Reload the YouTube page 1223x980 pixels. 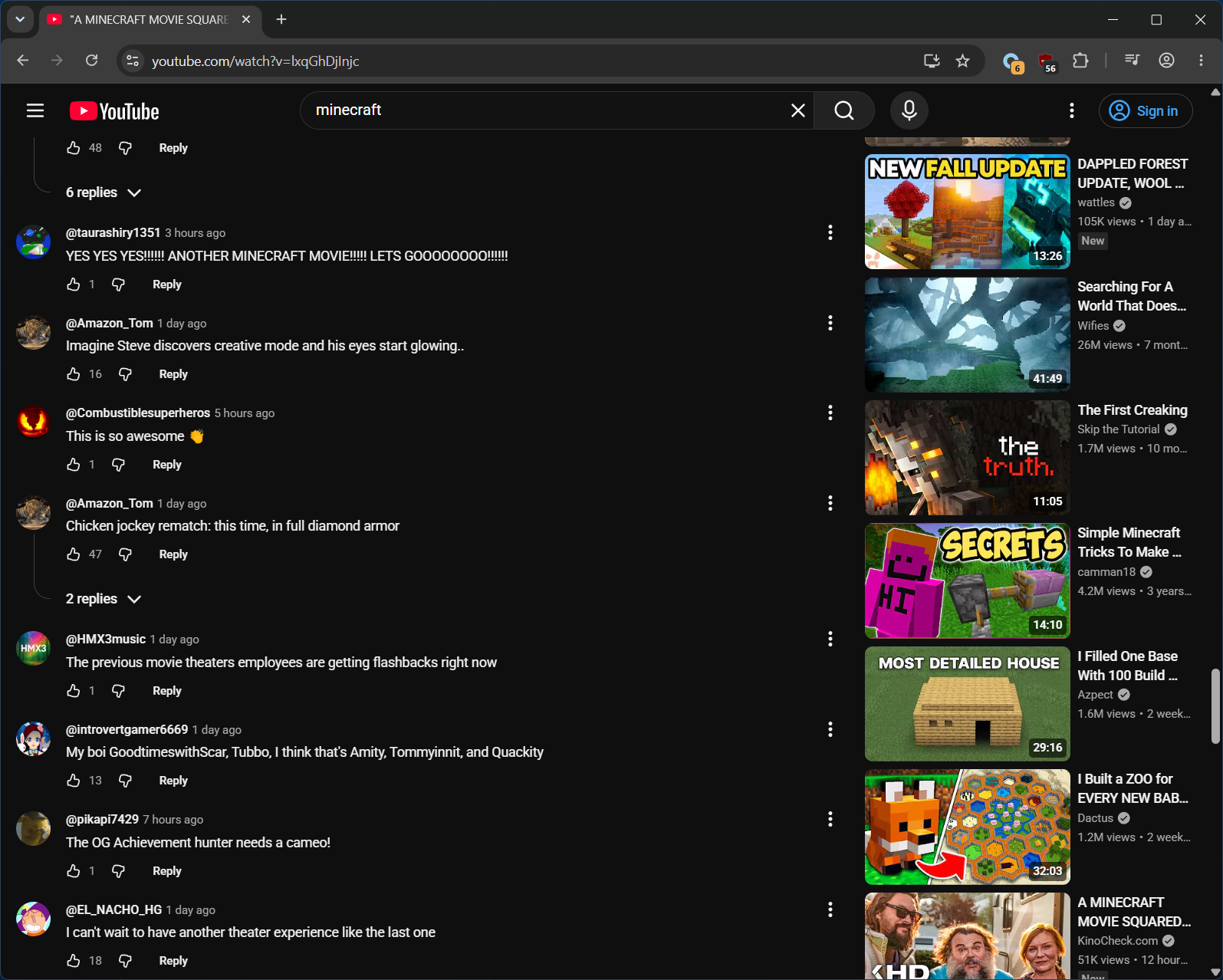click(92, 61)
